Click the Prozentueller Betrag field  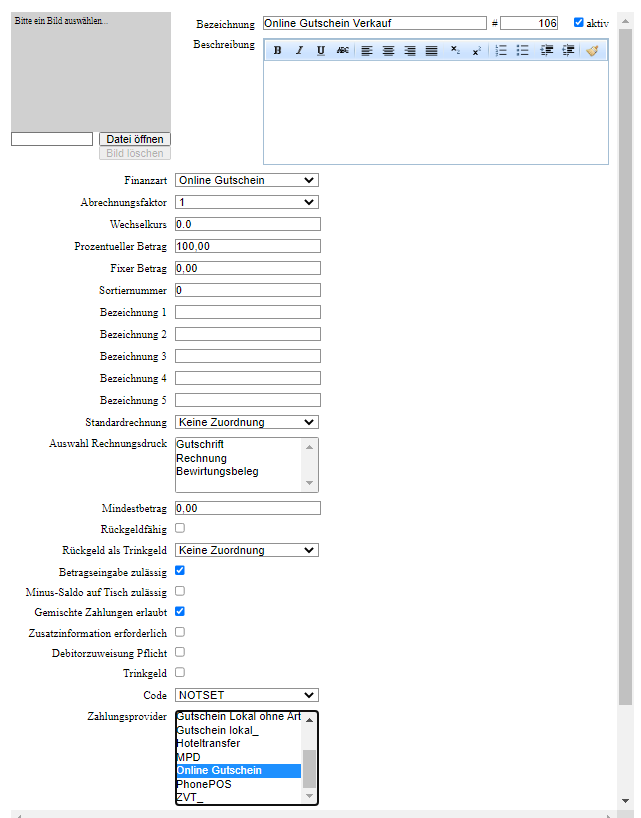click(x=248, y=246)
